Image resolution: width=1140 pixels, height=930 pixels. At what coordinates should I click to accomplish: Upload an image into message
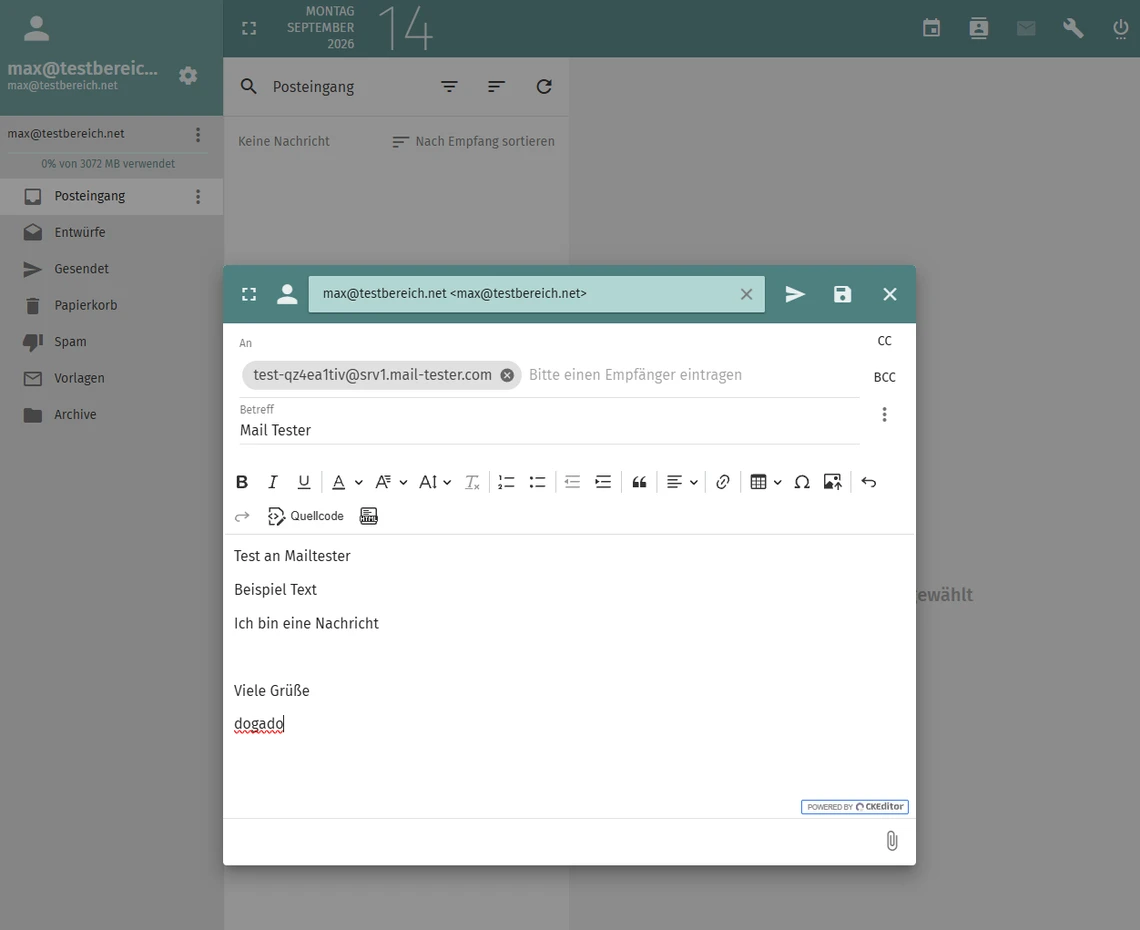click(x=832, y=482)
